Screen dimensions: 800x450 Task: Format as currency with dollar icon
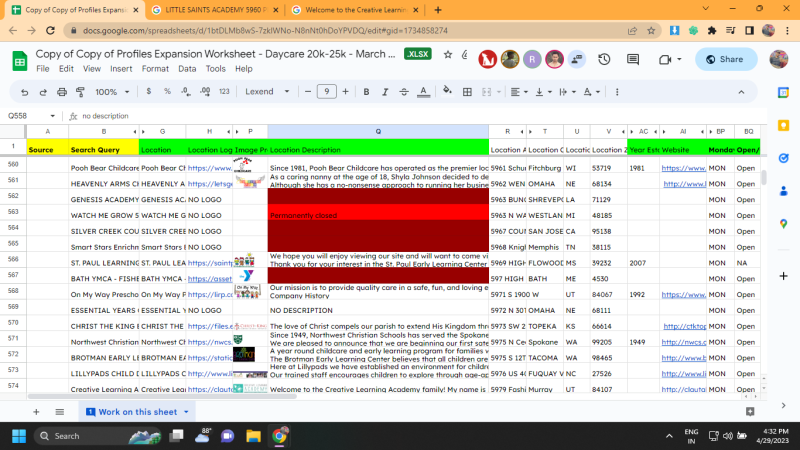[148, 91]
